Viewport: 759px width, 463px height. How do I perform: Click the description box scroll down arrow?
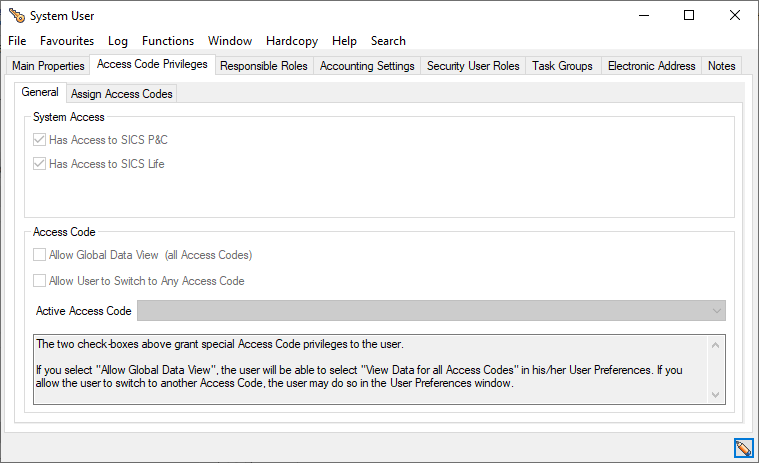[x=715, y=395]
